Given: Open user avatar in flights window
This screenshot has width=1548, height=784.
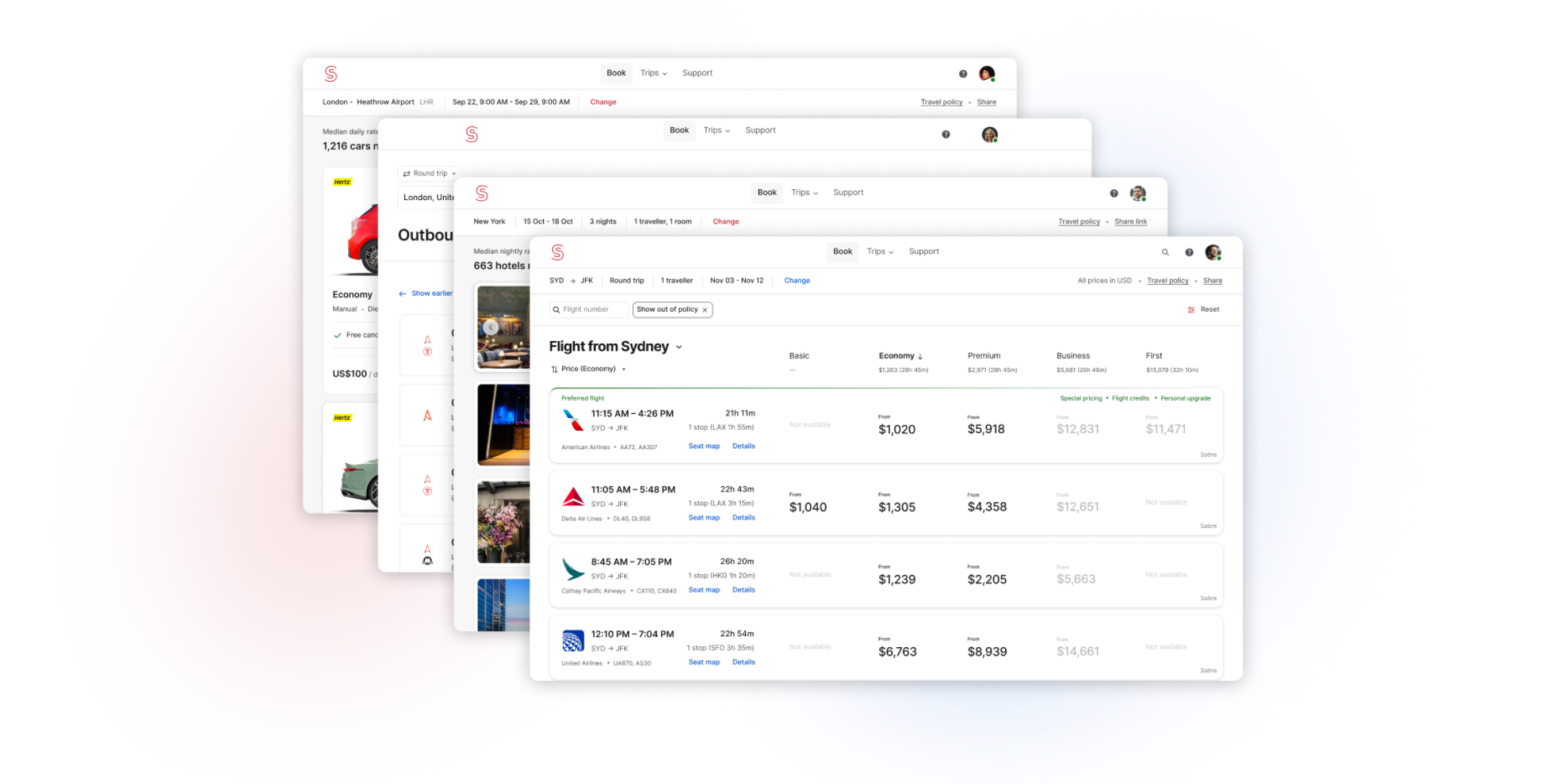Looking at the screenshot, I should [1213, 252].
